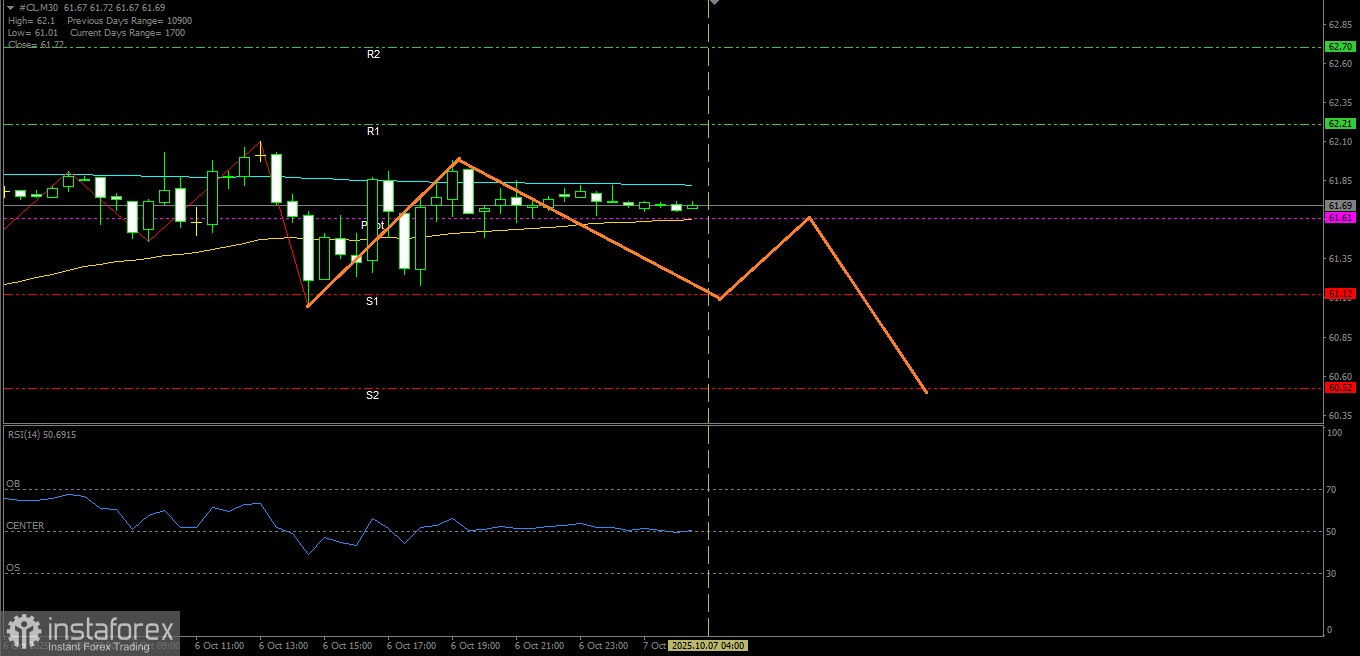Click the #CL,M30 chart title dropdown arrow

point(10,7)
